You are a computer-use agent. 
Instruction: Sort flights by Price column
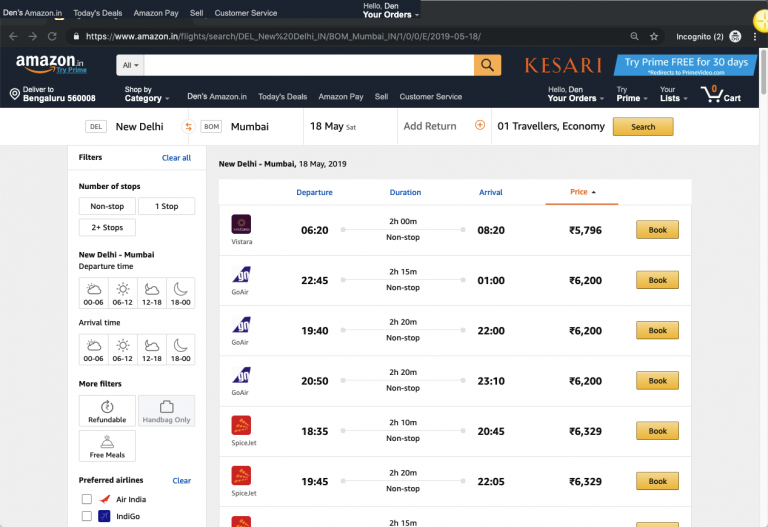582,192
